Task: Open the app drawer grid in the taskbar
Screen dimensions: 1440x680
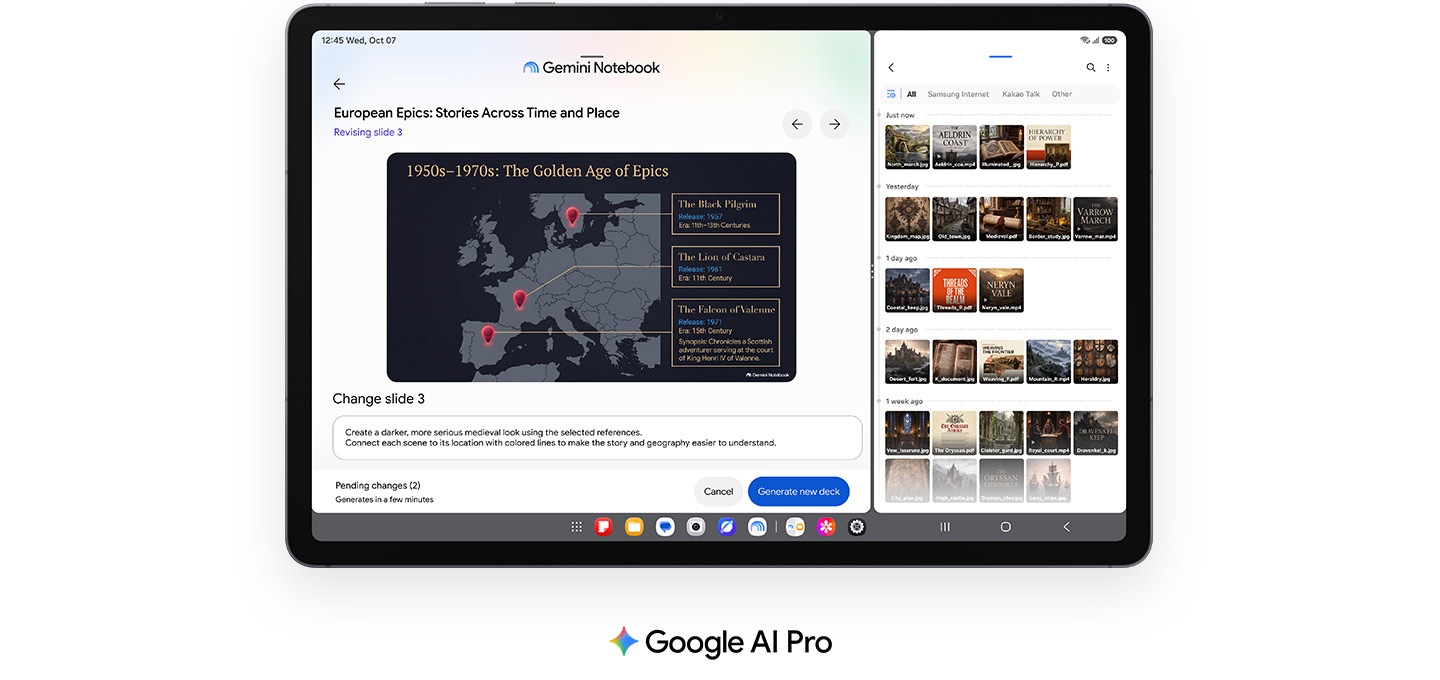Action: click(577, 527)
